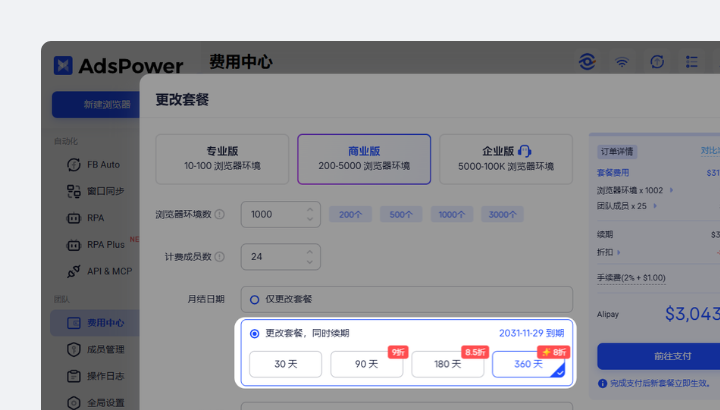The height and width of the screenshot is (410, 720).
Task: Click the 更改套餐 dialog title
Action: click(x=182, y=100)
